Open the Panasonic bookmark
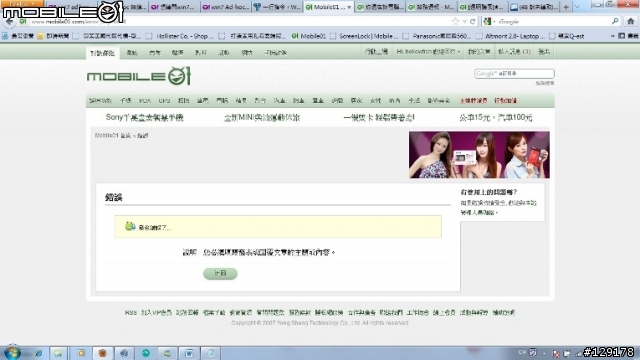This screenshot has height=360, width=640. pos(437,36)
